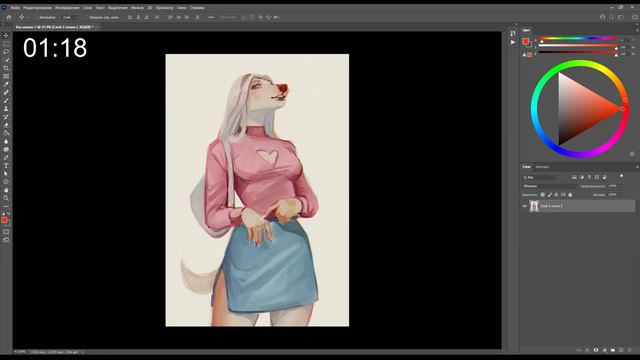Select the Pen tool
The height and width of the screenshot is (360, 640).
[6, 158]
